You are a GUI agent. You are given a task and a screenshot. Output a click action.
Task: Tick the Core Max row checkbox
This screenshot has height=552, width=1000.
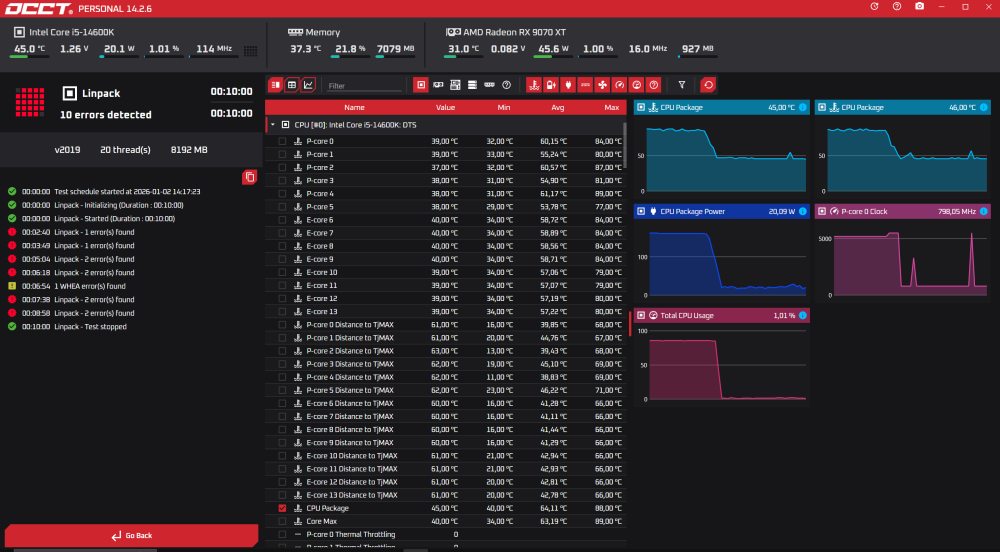(x=282, y=521)
